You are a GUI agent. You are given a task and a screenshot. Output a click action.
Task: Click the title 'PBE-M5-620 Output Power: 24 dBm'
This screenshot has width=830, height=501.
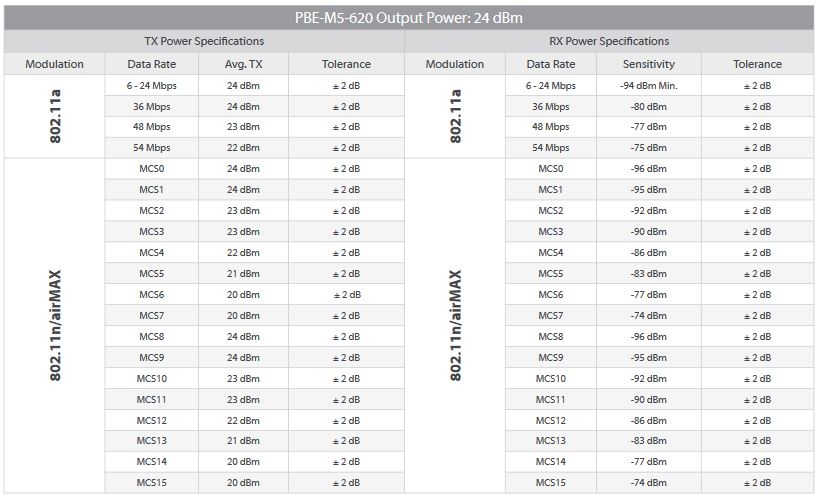409,18
